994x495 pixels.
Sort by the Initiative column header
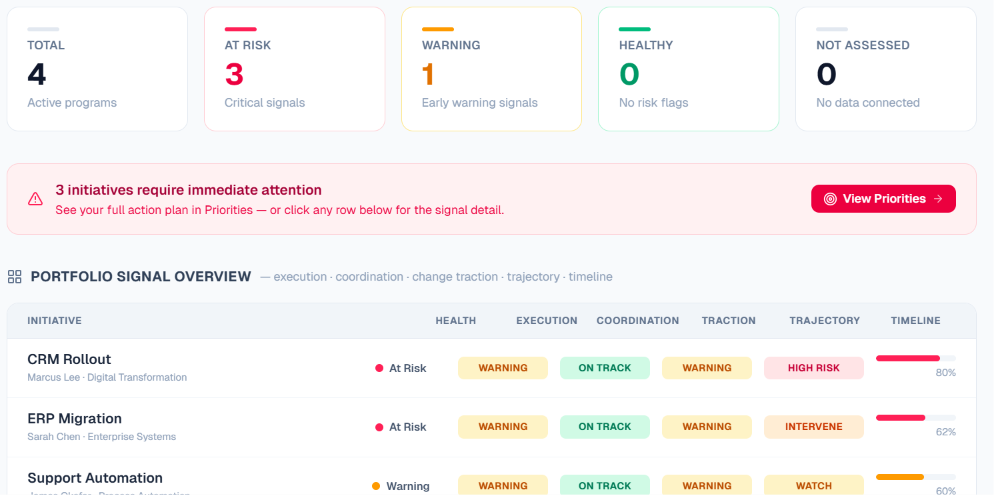tap(55, 321)
